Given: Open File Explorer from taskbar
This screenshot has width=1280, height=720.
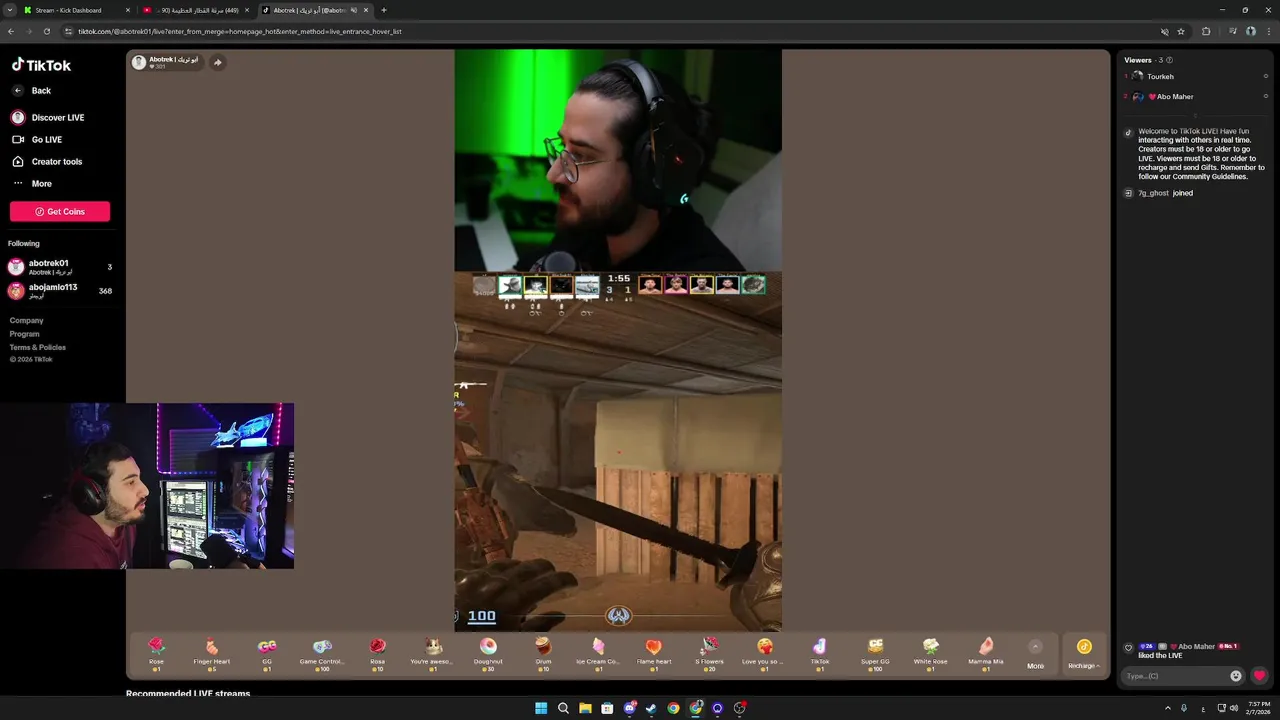Looking at the screenshot, I should click(585, 708).
